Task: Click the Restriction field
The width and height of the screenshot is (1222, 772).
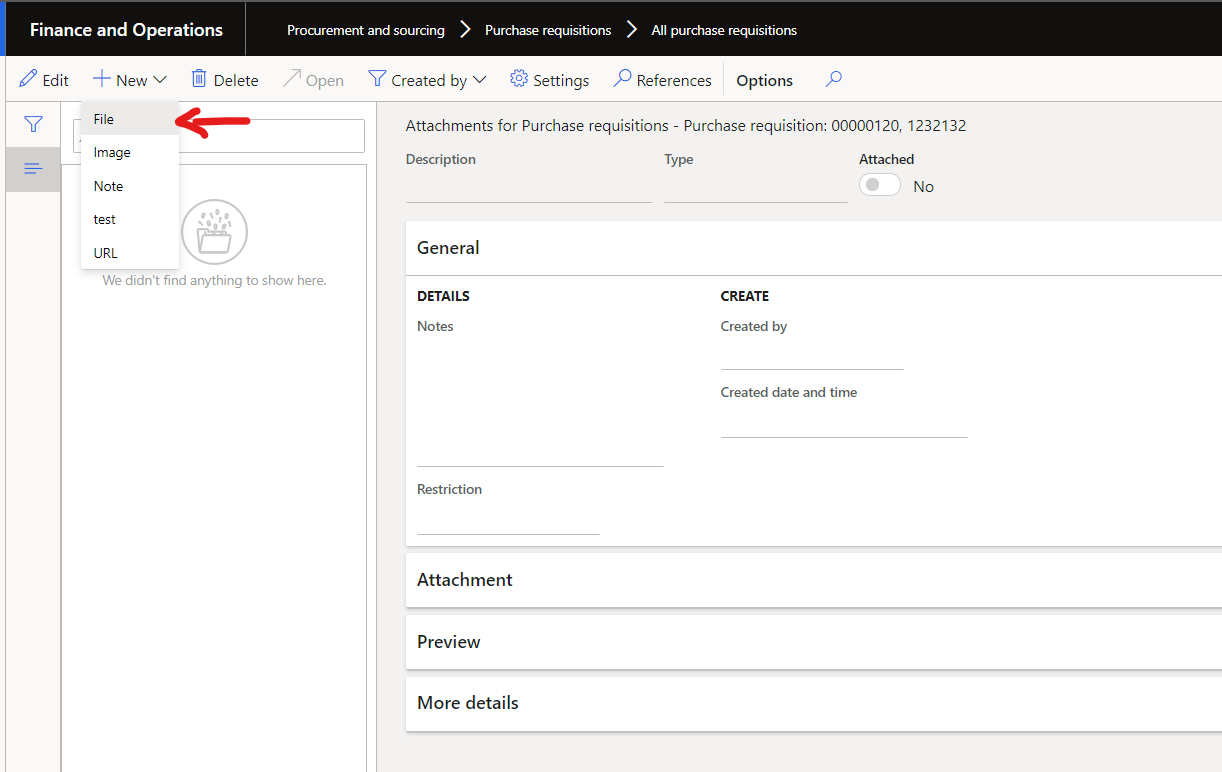Action: (x=508, y=518)
